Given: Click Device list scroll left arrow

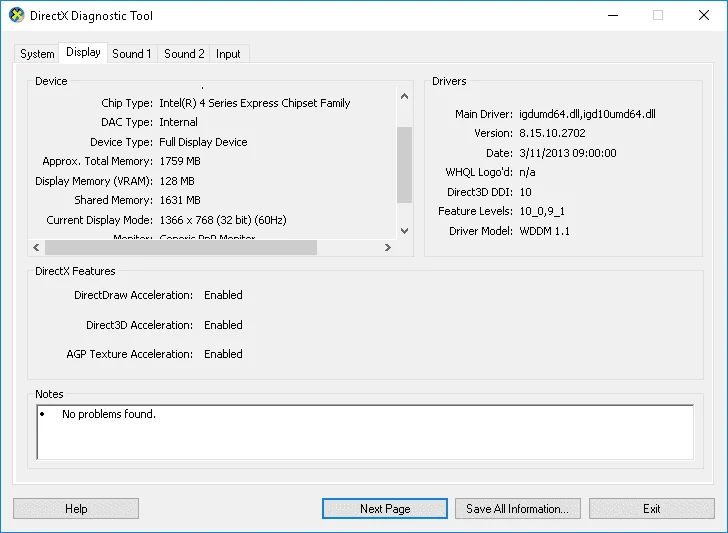Looking at the screenshot, I should tap(36, 247).
